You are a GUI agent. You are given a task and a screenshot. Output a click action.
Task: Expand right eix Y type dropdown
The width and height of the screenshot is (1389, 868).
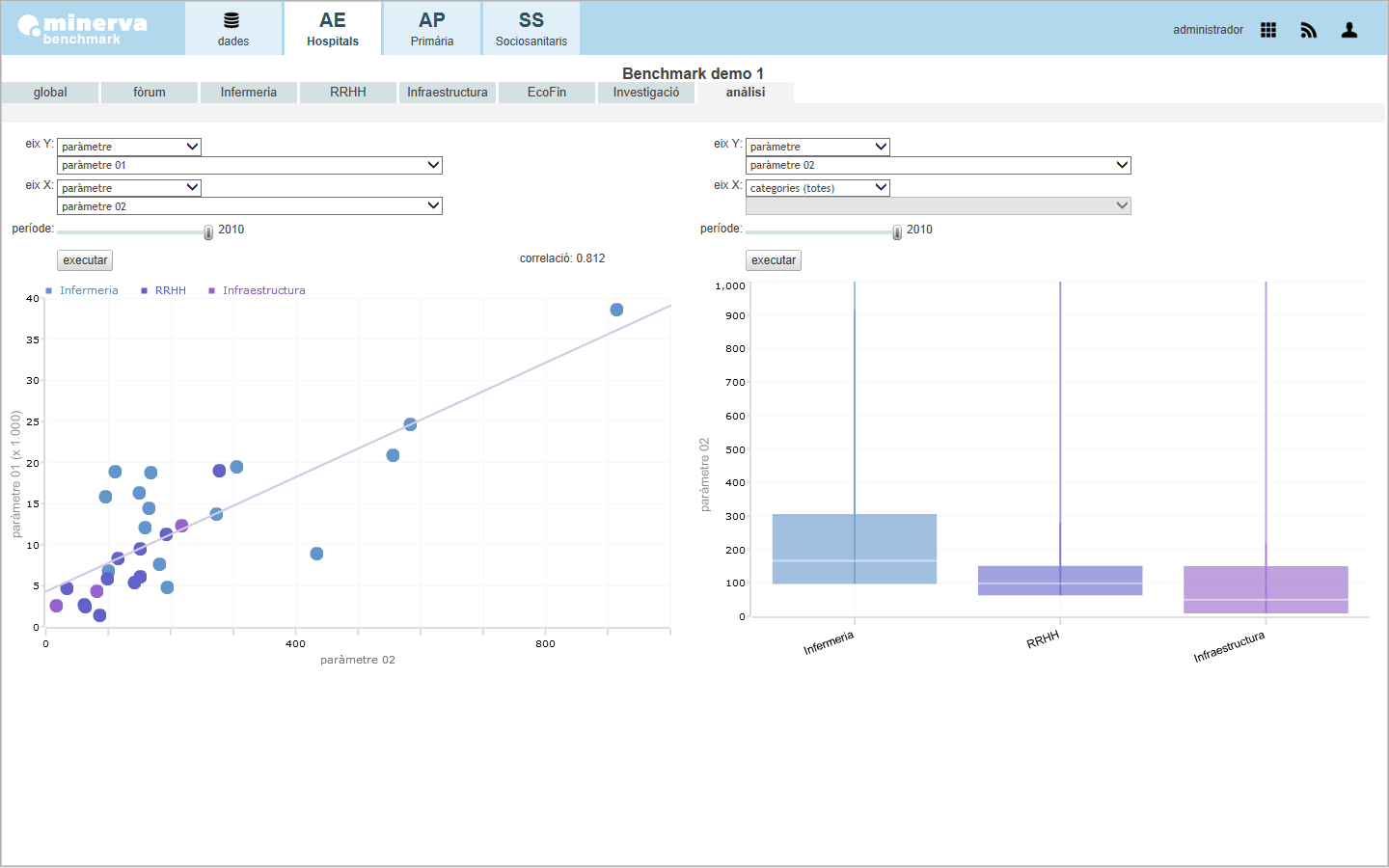(x=818, y=147)
